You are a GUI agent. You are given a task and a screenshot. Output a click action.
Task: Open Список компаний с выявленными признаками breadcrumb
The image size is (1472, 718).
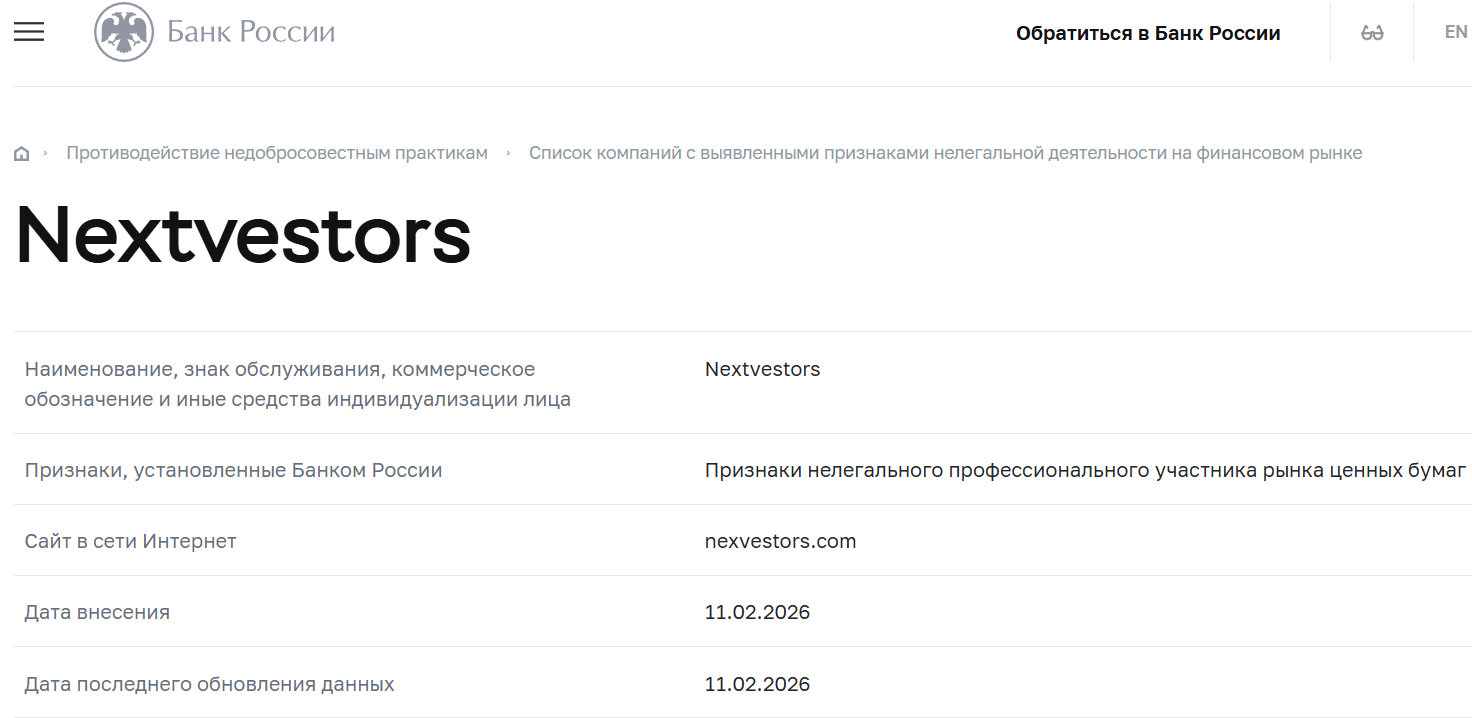coord(945,152)
